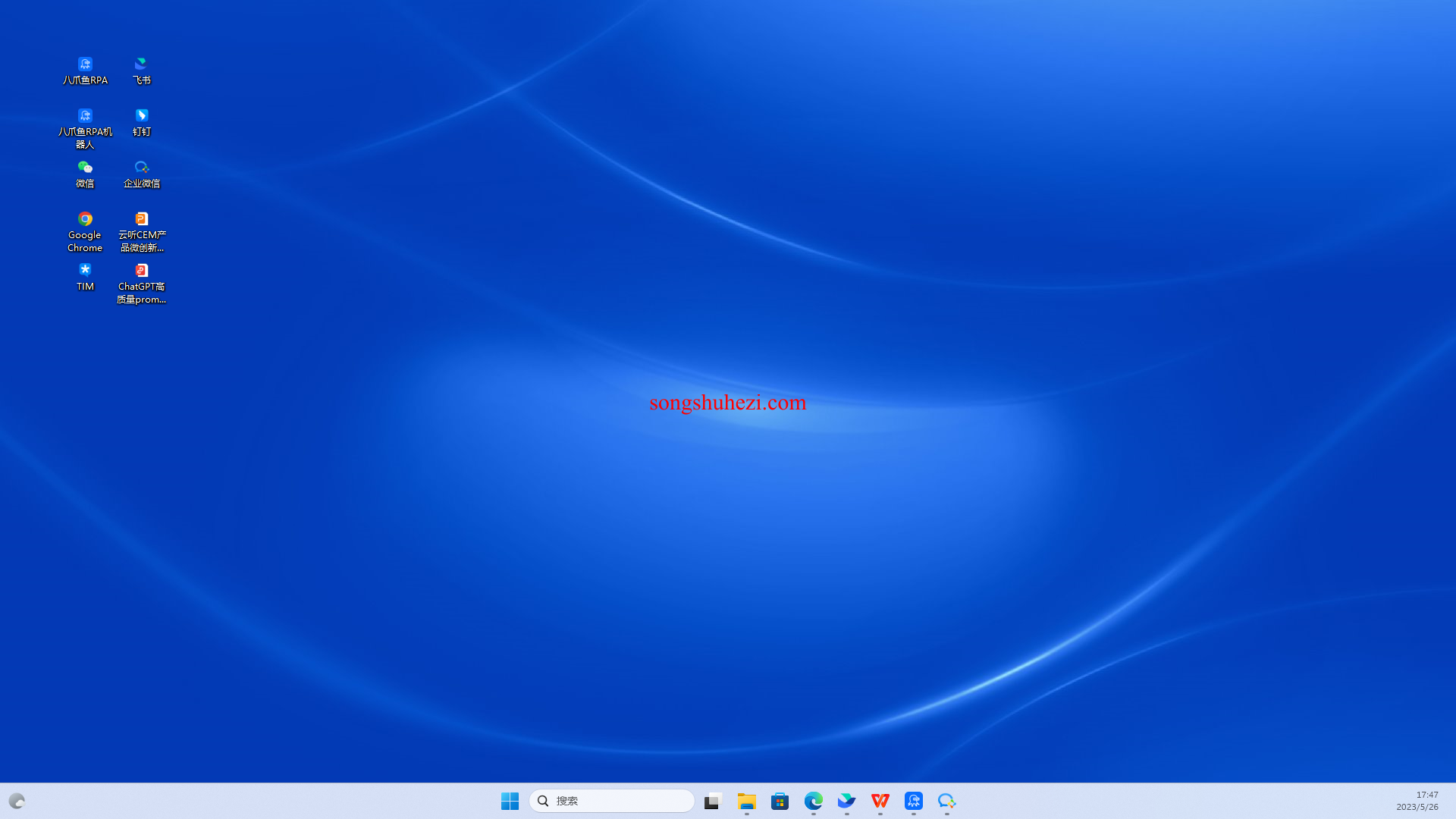The image size is (1456, 819).
Task: Open search bar in taskbar
Action: tap(611, 800)
